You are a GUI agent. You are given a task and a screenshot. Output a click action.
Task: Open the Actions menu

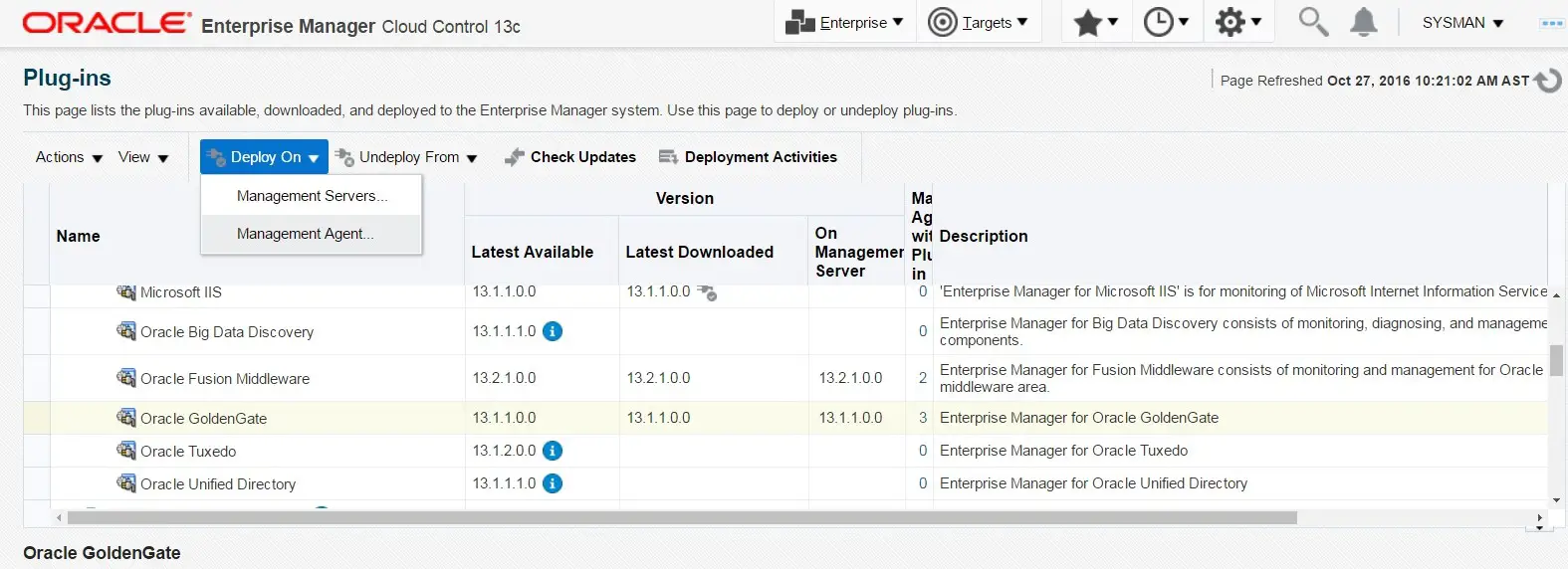[69, 157]
